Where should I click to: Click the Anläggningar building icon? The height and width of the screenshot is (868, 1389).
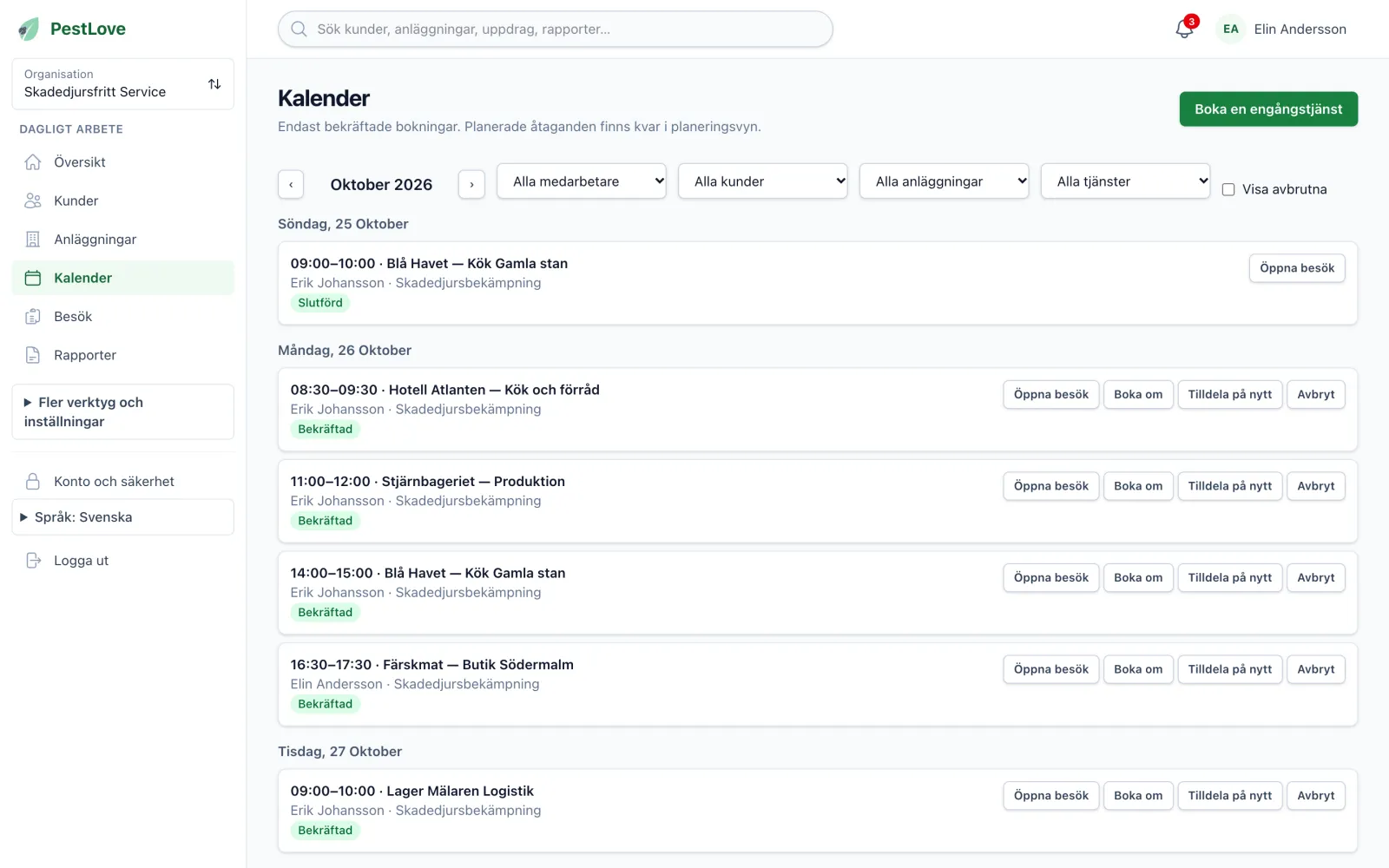33,240
